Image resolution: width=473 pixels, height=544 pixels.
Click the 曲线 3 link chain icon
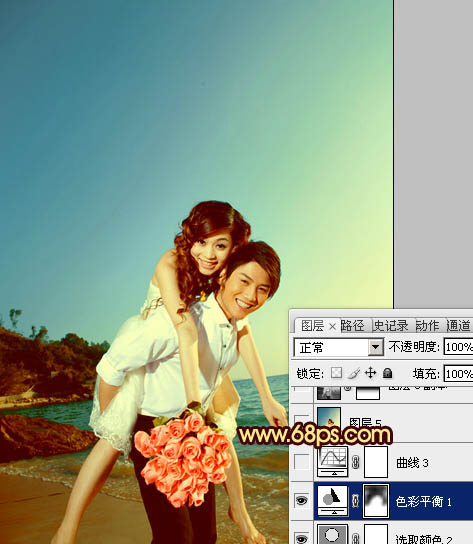(355, 462)
